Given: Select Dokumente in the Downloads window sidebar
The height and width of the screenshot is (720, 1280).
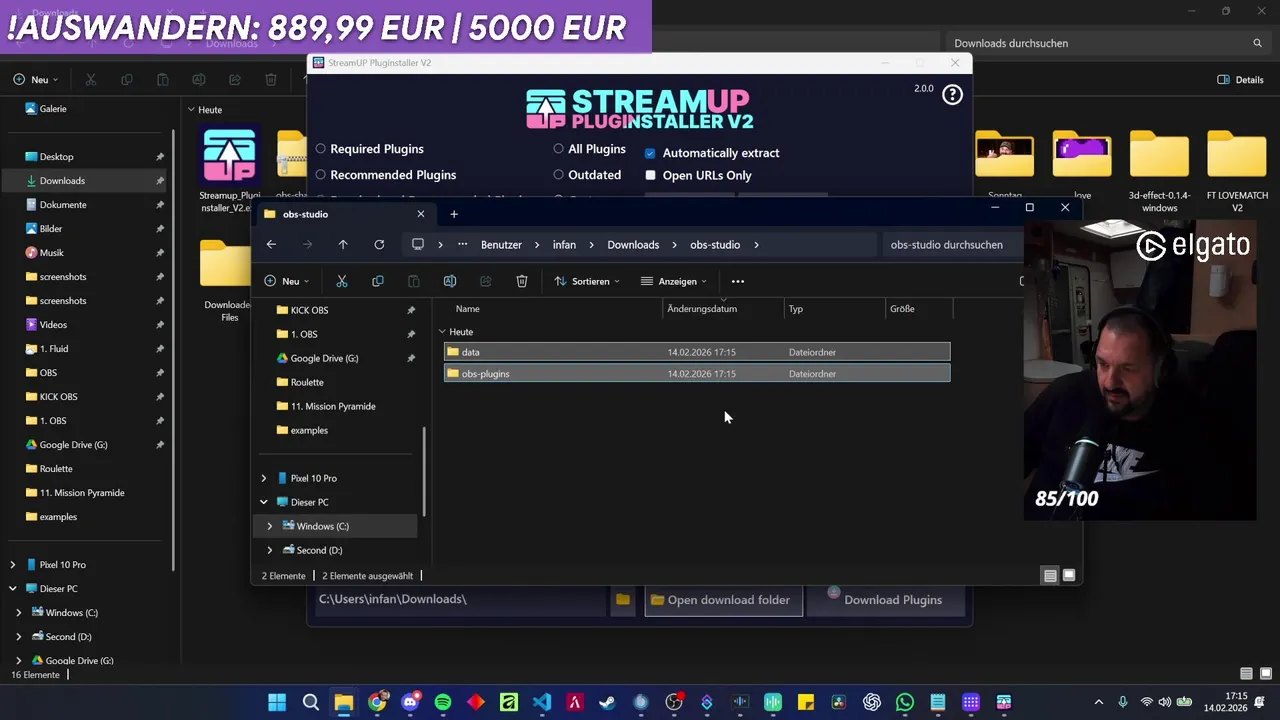Looking at the screenshot, I should (63, 205).
